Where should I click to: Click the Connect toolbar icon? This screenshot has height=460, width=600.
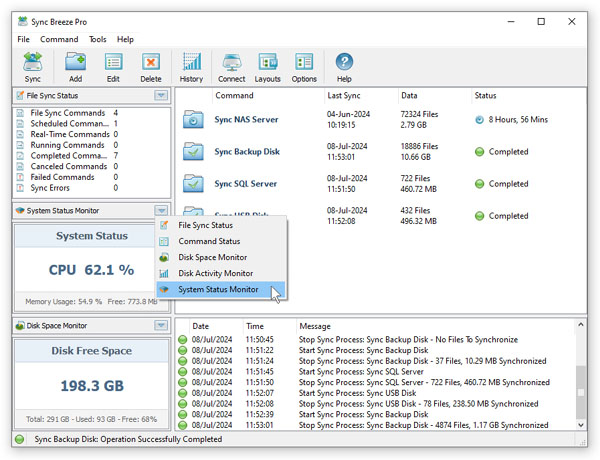[232, 62]
